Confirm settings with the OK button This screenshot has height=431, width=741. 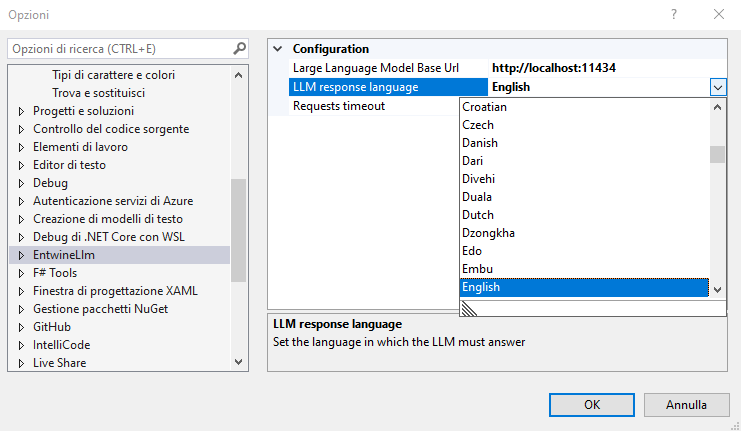click(592, 405)
